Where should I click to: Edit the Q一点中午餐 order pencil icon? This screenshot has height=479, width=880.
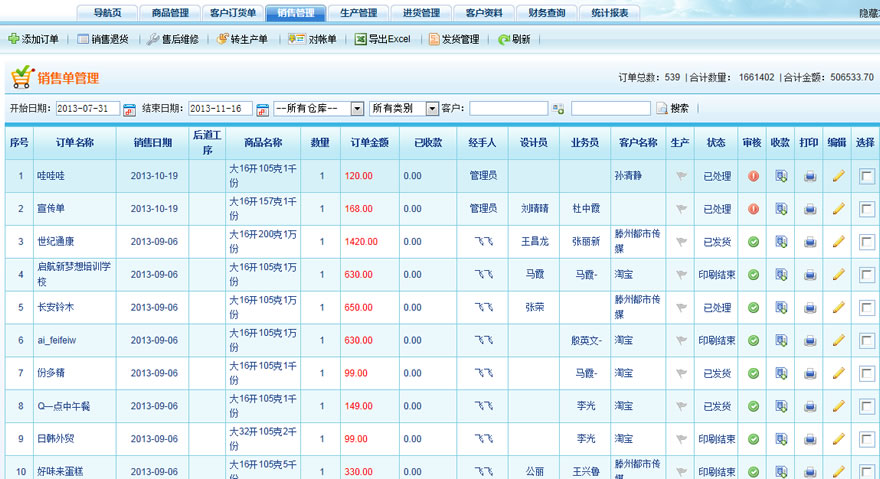tap(838, 406)
